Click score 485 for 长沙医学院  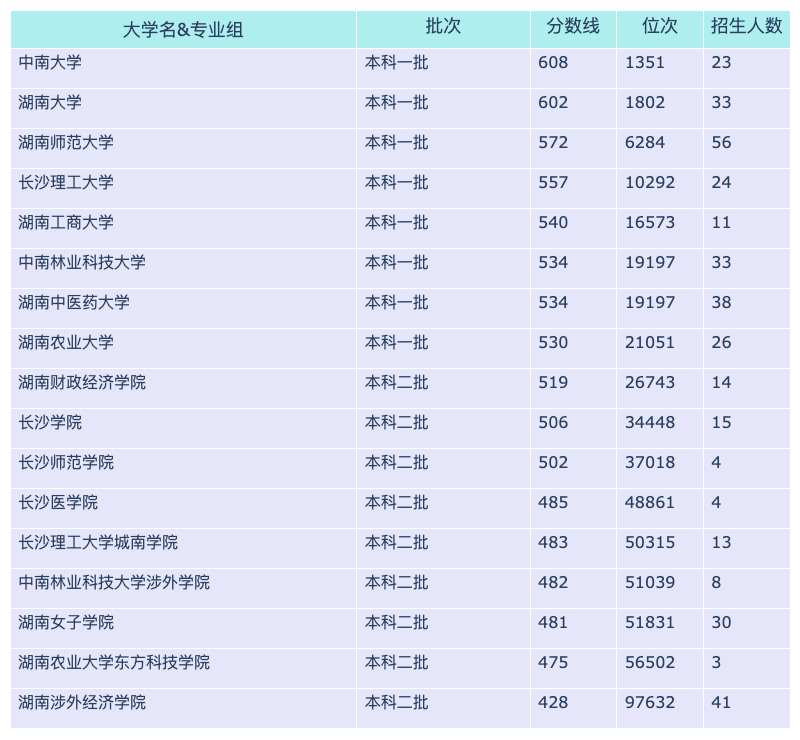point(553,502)
